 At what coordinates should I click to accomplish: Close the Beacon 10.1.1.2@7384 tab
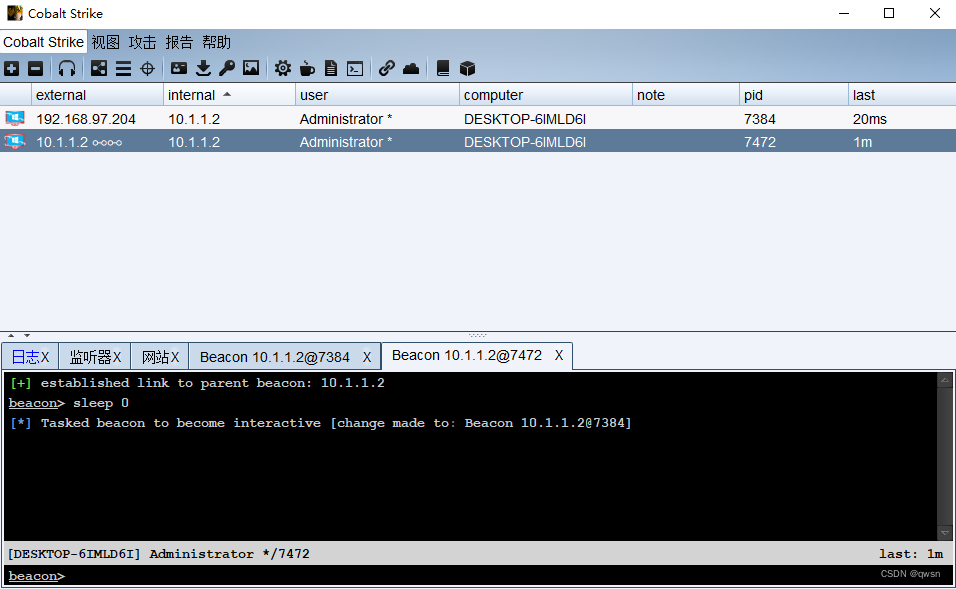(367, 358)
